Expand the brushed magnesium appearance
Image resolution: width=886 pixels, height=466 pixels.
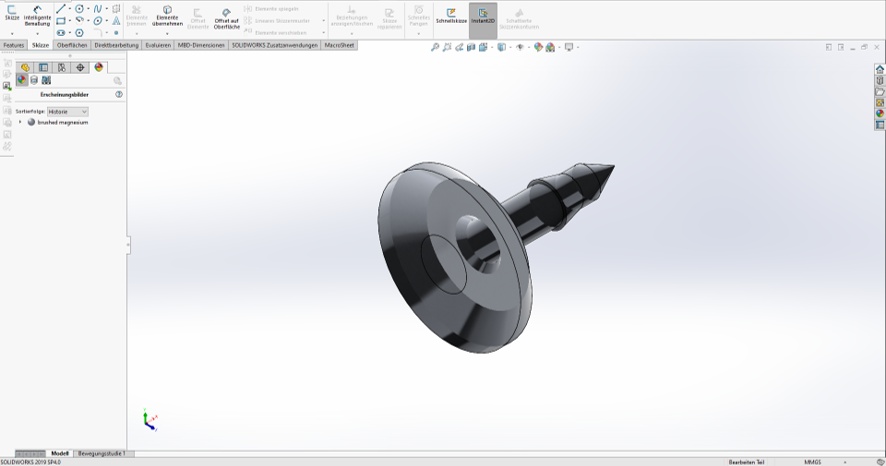pyautogui.click(x=20, y=122)
